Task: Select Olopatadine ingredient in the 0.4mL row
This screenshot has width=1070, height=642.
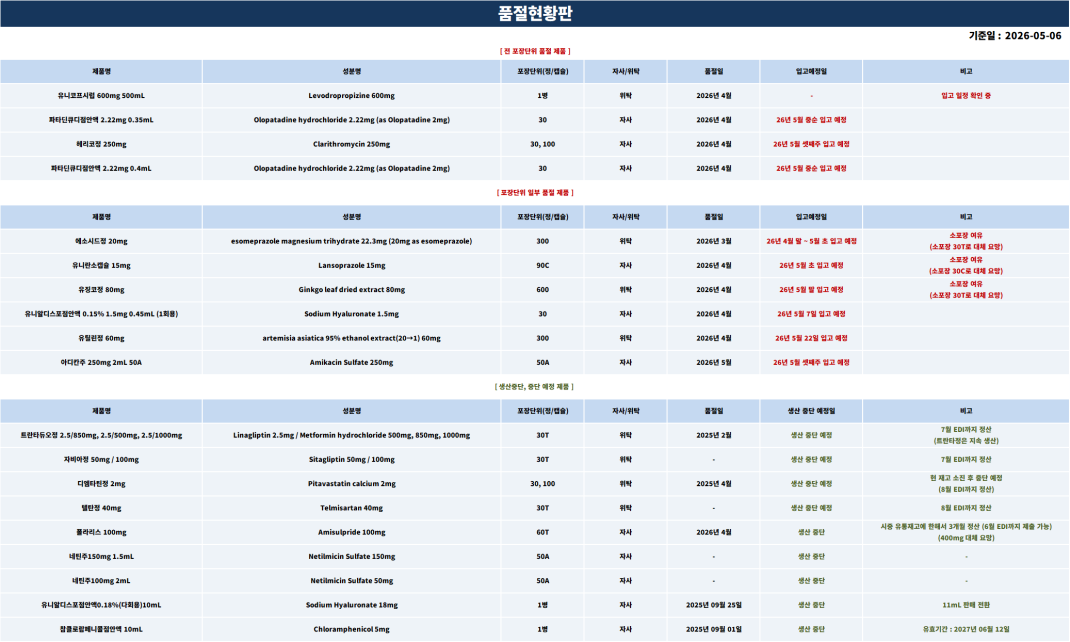Action: coord(351,169)
